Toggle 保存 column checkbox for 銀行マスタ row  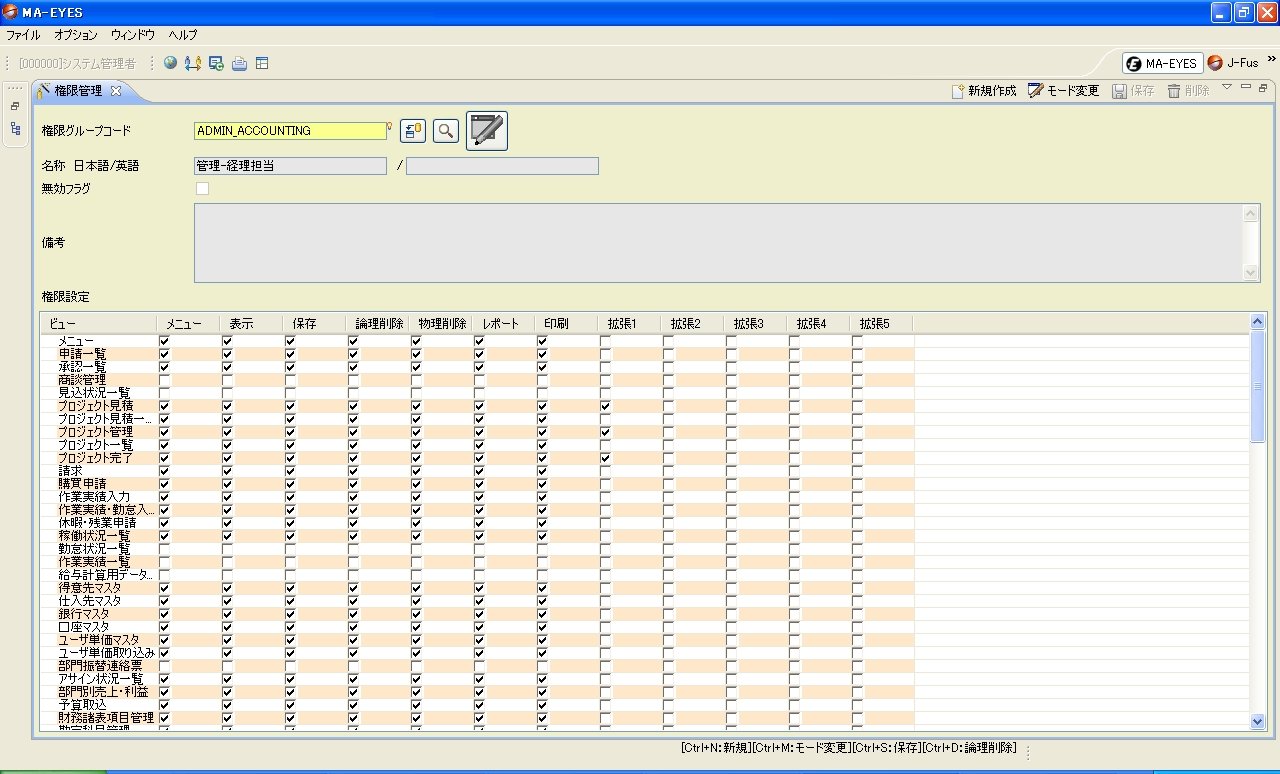coord(290,614)
